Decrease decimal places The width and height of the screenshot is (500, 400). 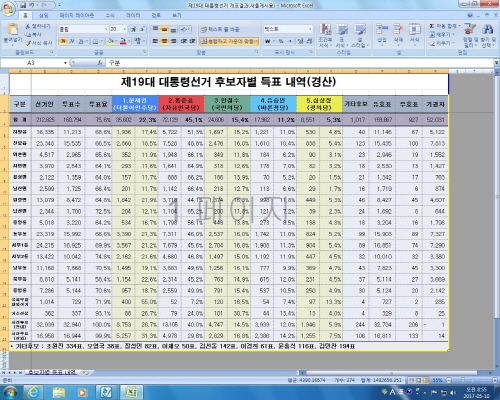click(309, 41)
